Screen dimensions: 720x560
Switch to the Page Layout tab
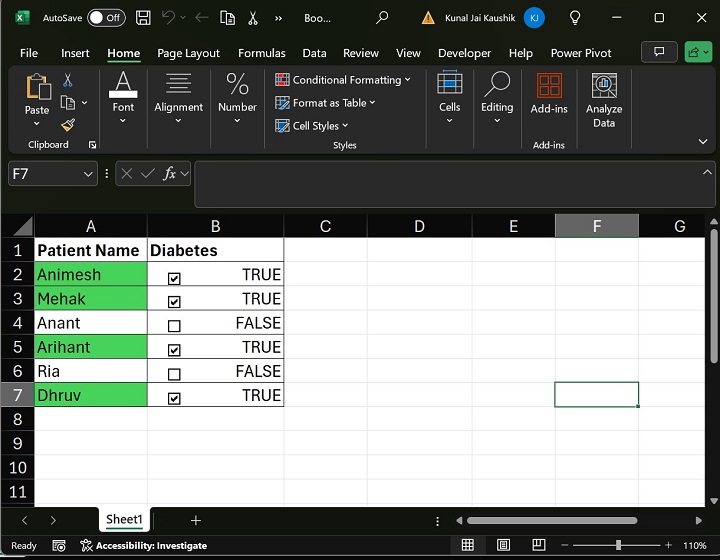[188, 53]
